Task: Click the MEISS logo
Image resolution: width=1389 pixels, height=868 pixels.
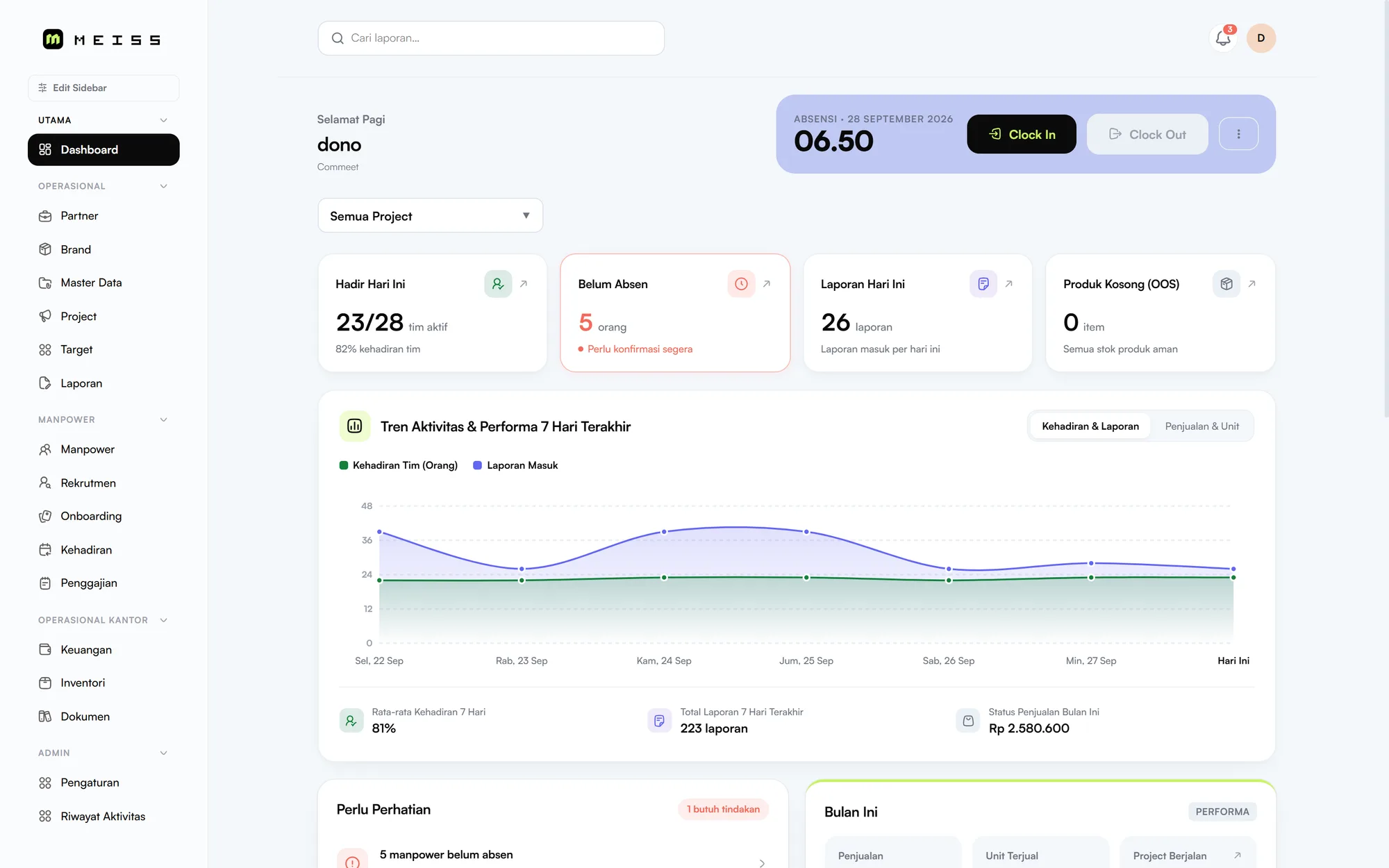Action: [101, 40]
